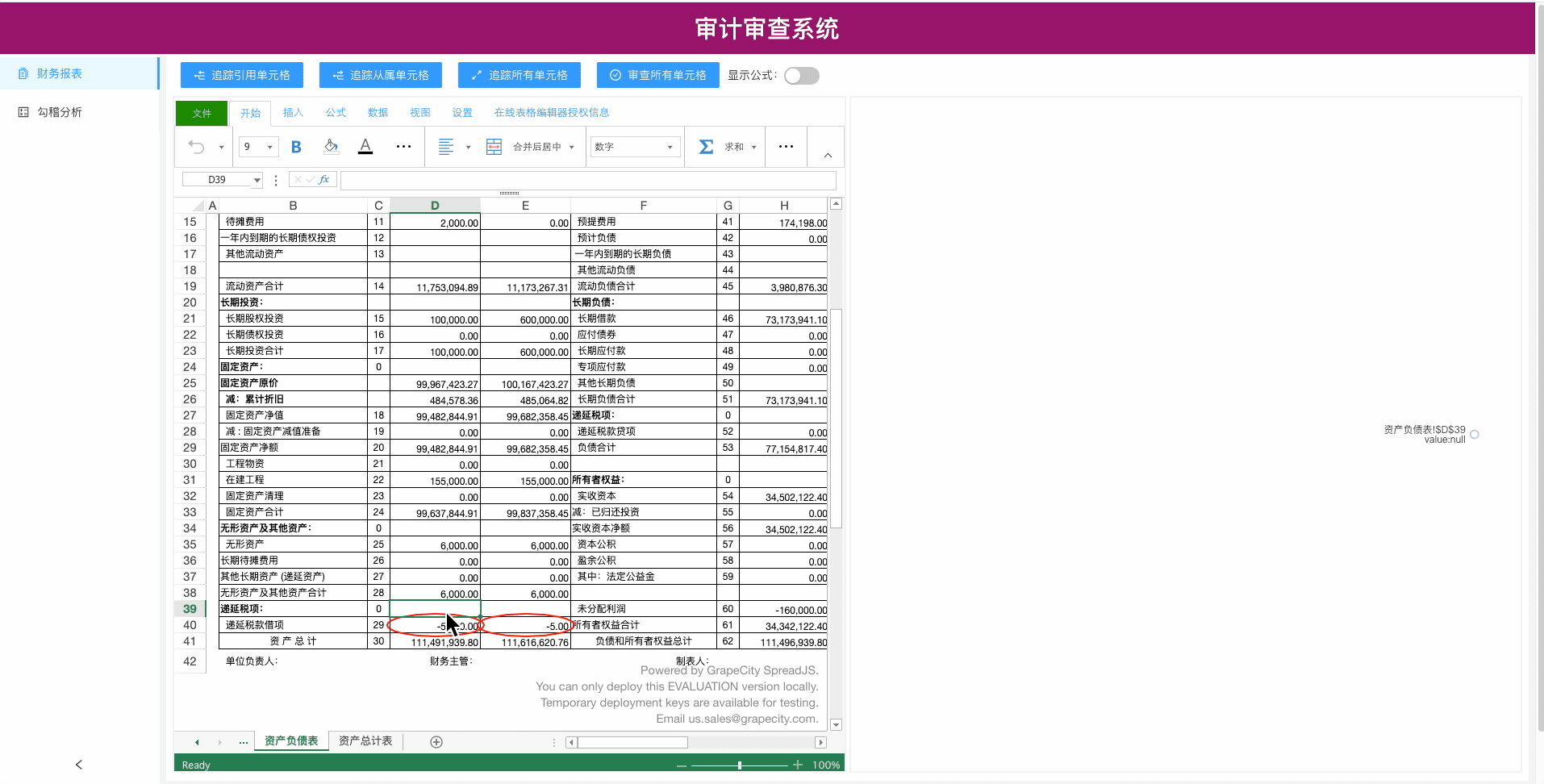Click the zoom in plus icon

(798, 765)
